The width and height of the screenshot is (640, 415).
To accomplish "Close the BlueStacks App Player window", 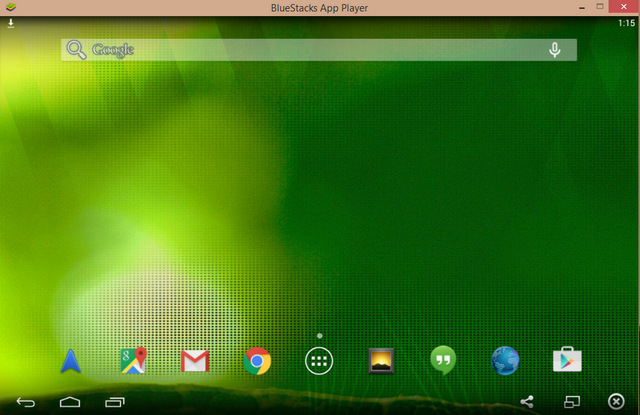I will coord(624,7).
